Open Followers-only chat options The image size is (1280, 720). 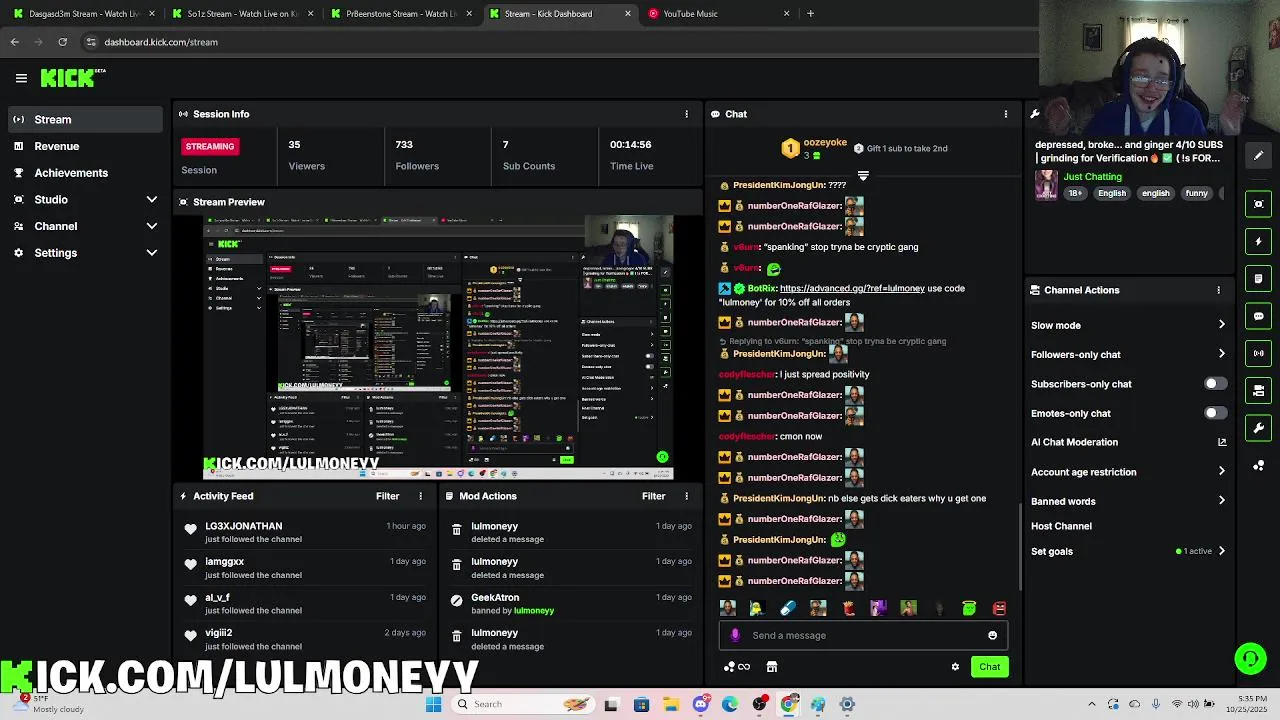(1128, 354)
